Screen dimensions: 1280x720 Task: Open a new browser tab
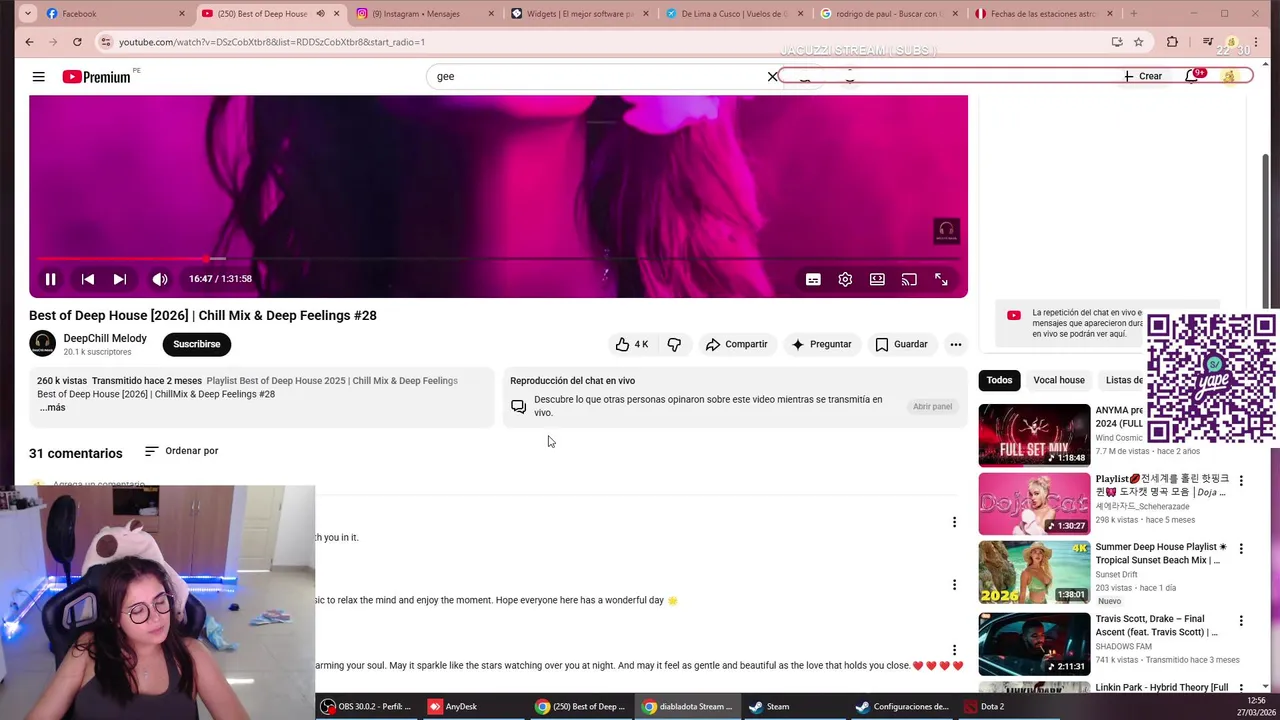tap(1133, 14)
